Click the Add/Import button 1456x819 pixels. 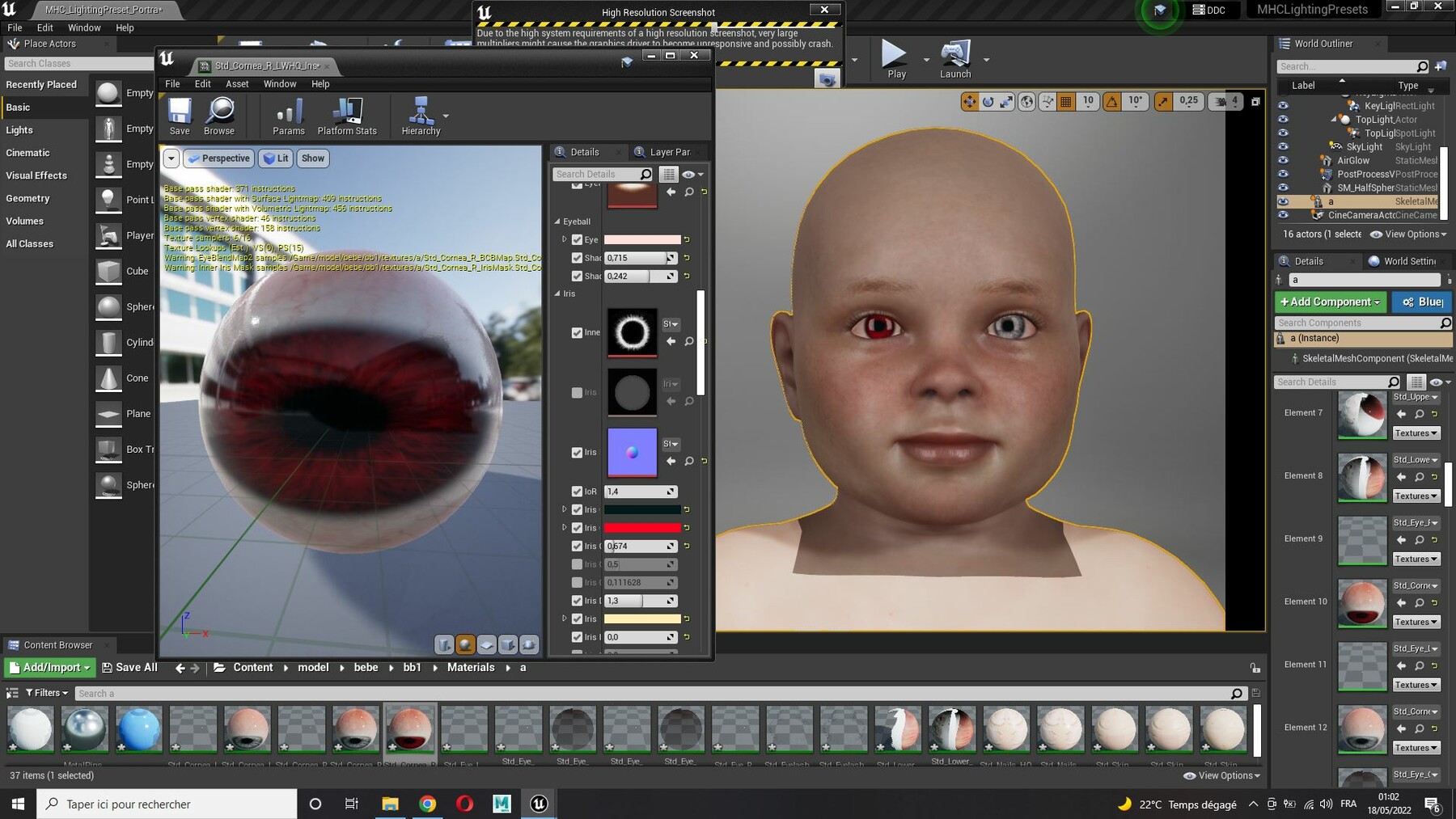point(50,668)
